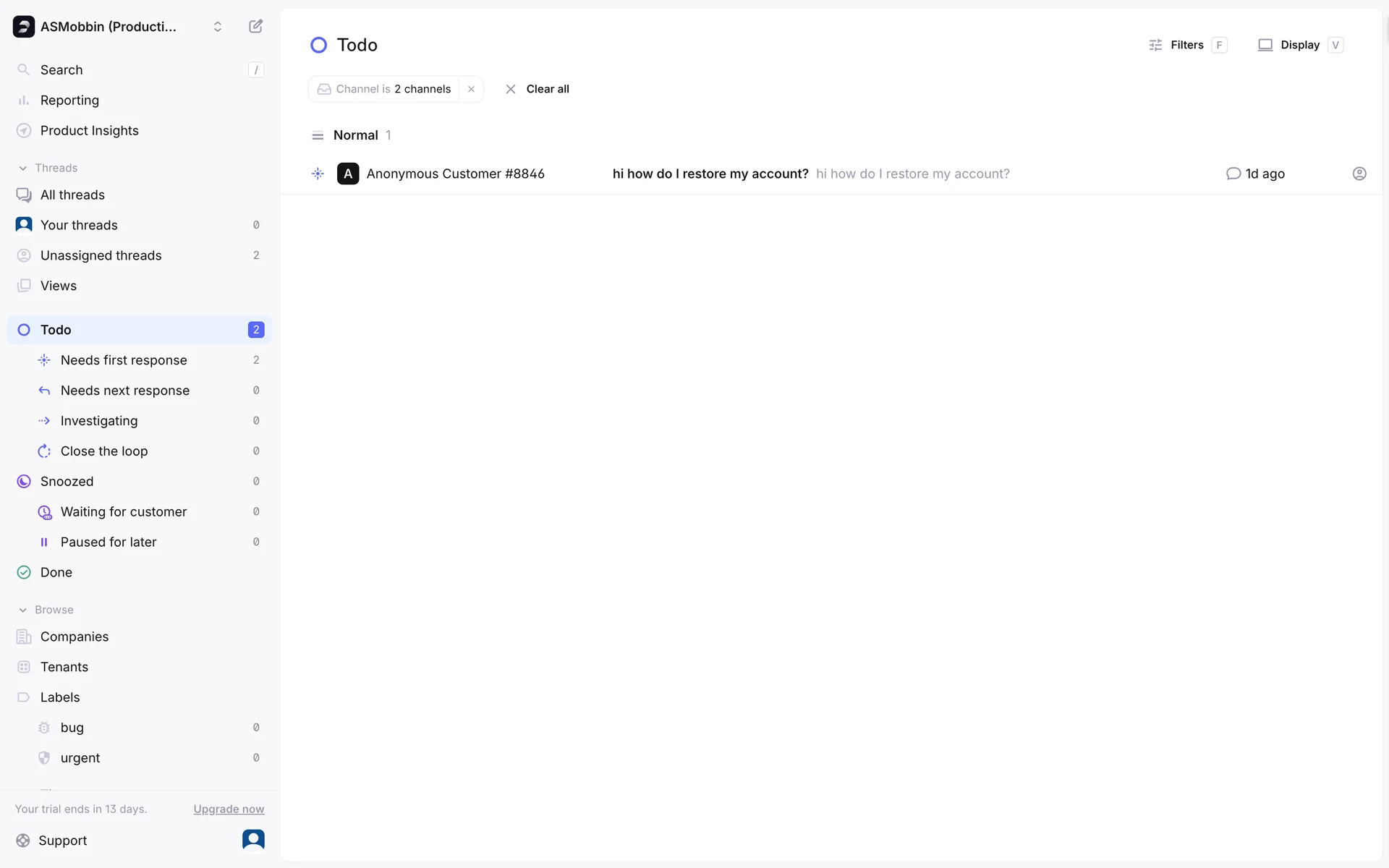
Task: Open Product Insights from sidebar
Action: point(89,131)
